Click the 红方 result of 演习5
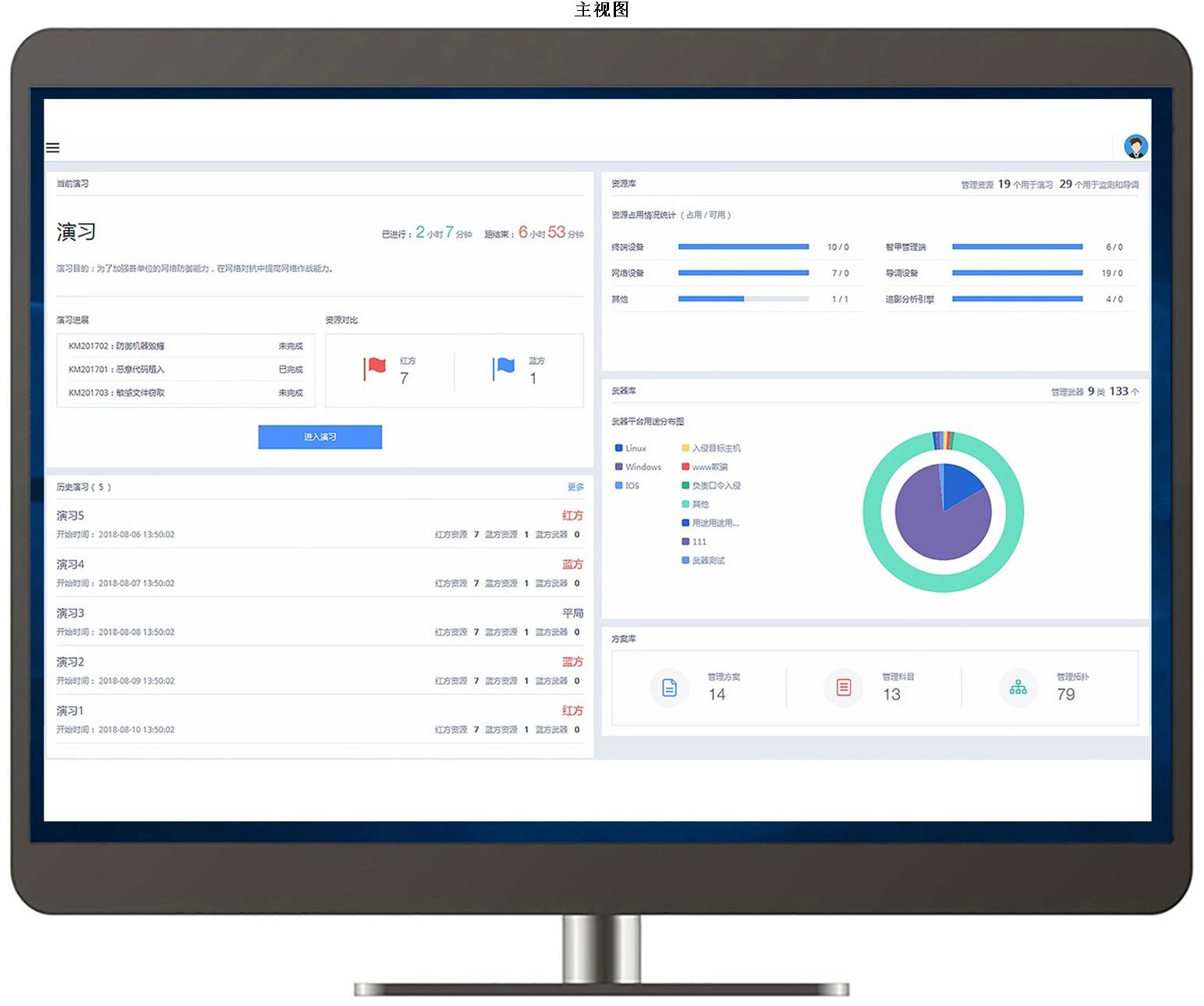Screen dimensions: 1204x1006 (x=572, y=515)
